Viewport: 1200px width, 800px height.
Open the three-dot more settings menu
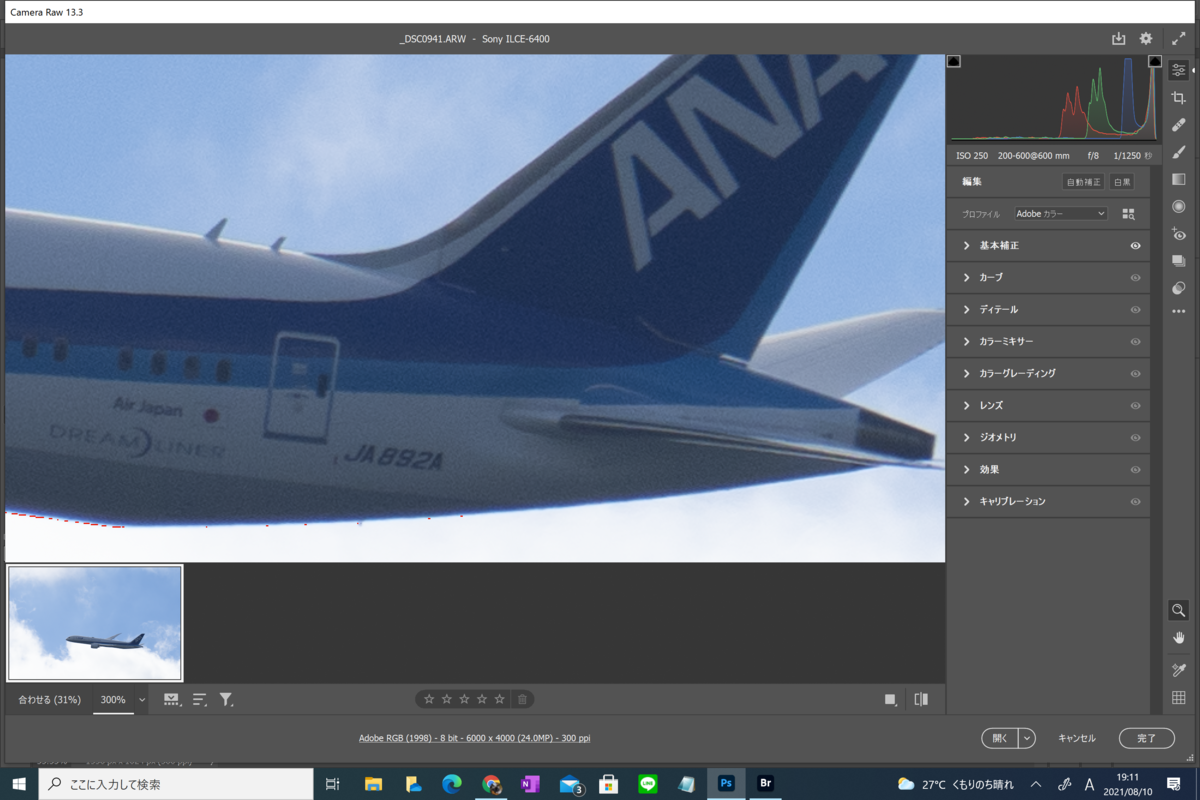point(1179,312)
